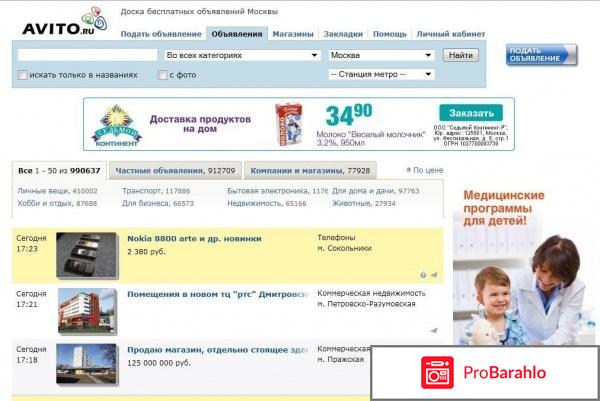The width and height of the screenshot is (600, 401).
Task: Switch to 'Компании и магазины' tab
Action: point(310,171)
